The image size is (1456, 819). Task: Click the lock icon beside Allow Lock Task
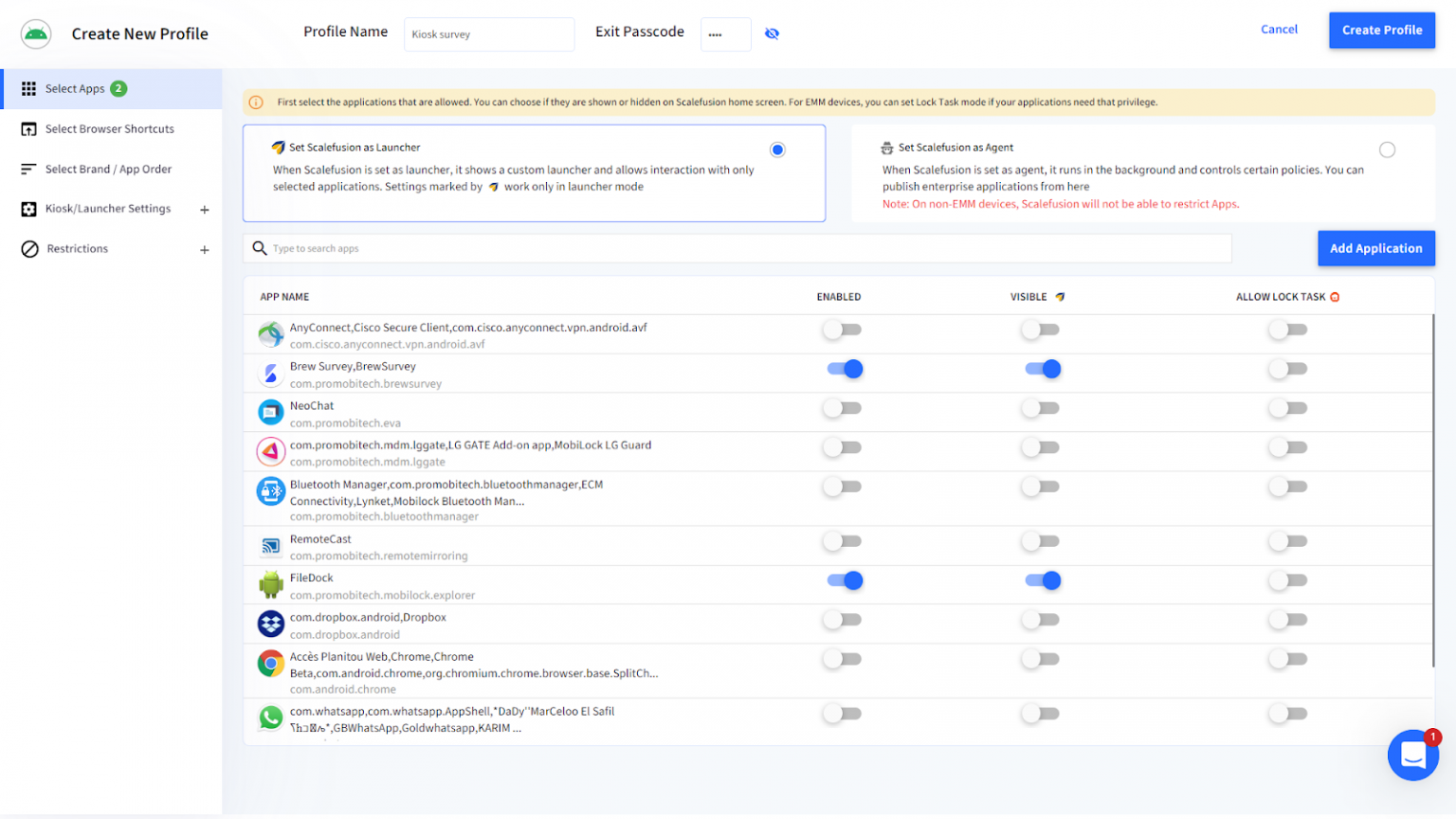pos(1336,296)
